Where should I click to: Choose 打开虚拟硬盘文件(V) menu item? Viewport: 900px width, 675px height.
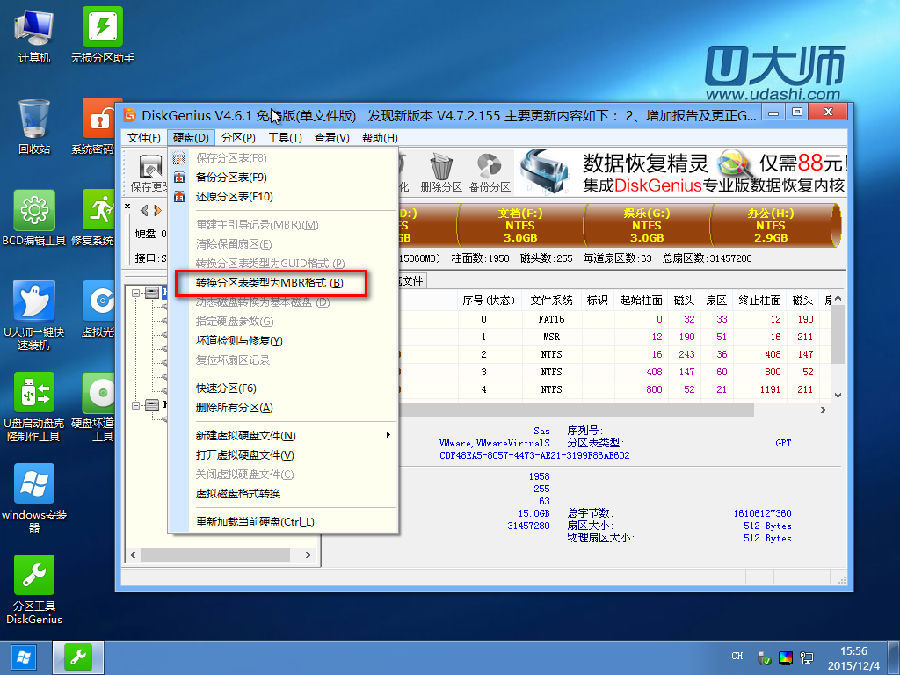(x=284, y=455)
